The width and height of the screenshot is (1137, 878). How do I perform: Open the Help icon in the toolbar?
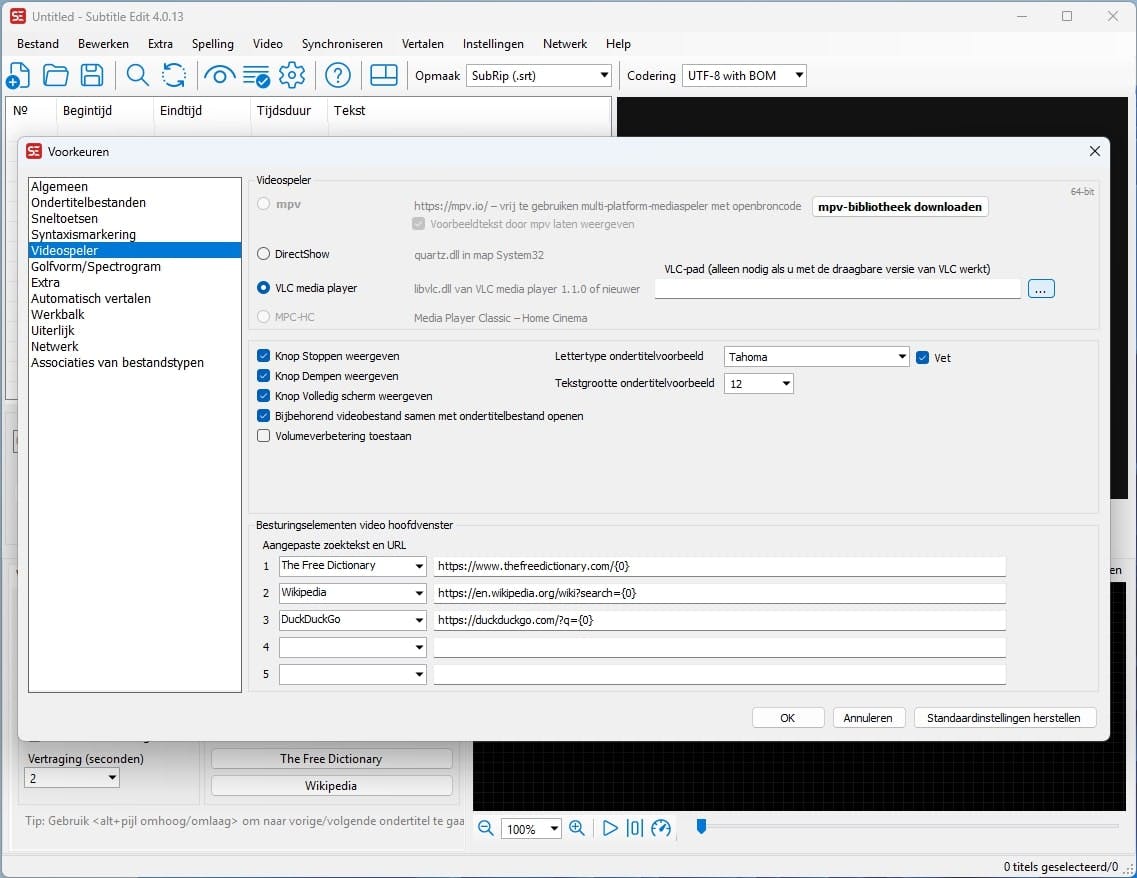pos(338,75)
